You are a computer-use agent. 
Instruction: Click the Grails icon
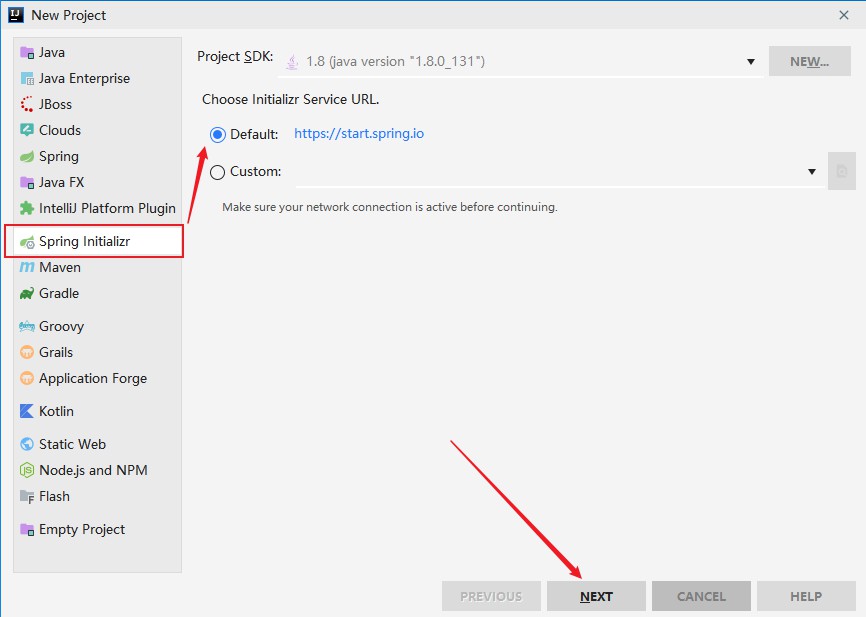click(27, 352)
